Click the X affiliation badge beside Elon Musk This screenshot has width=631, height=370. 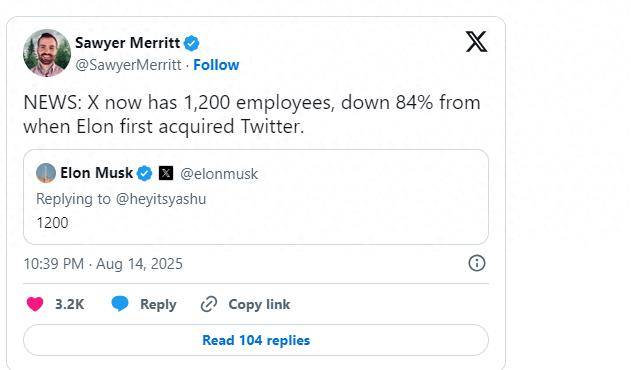pos(166,174)
